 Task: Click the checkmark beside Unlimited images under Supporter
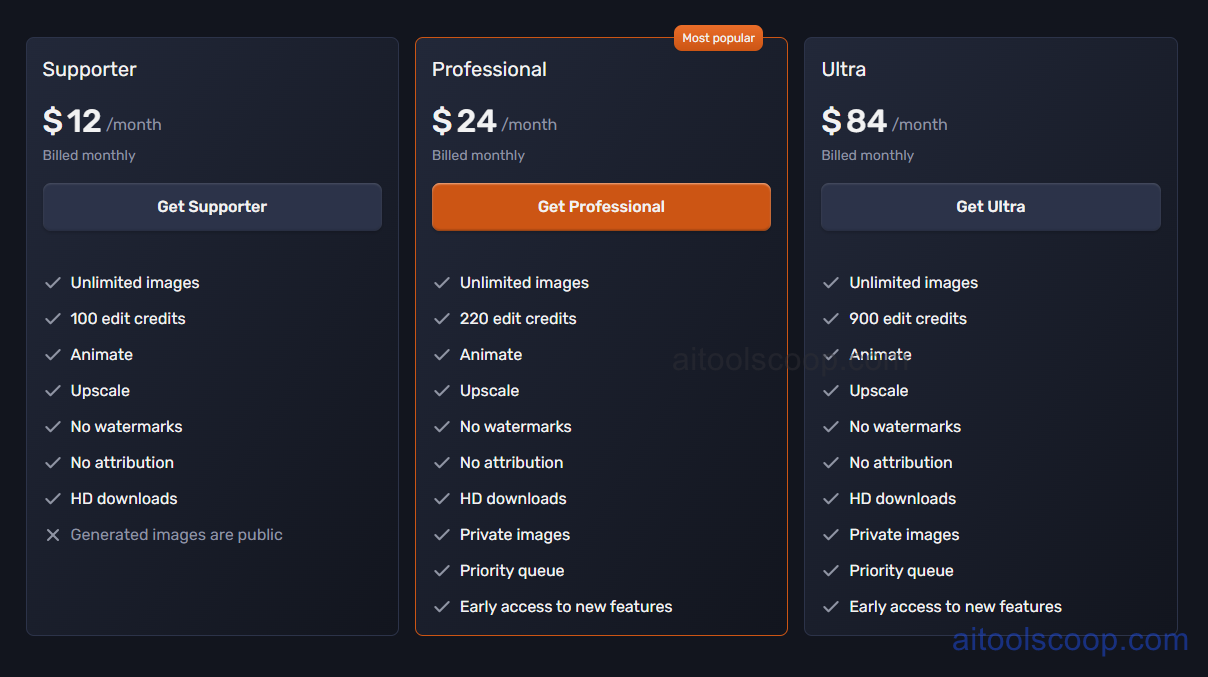pos(53,283)
